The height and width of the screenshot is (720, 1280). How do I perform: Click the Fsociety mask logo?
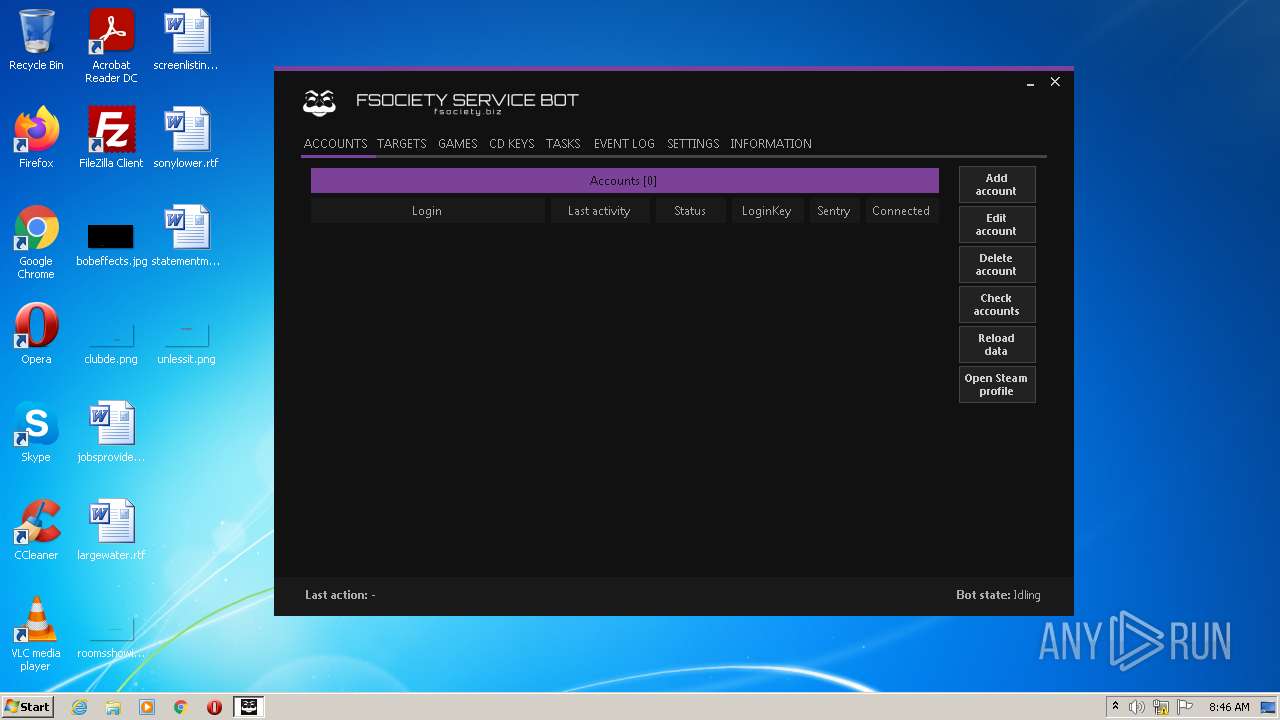coord(319,102)
